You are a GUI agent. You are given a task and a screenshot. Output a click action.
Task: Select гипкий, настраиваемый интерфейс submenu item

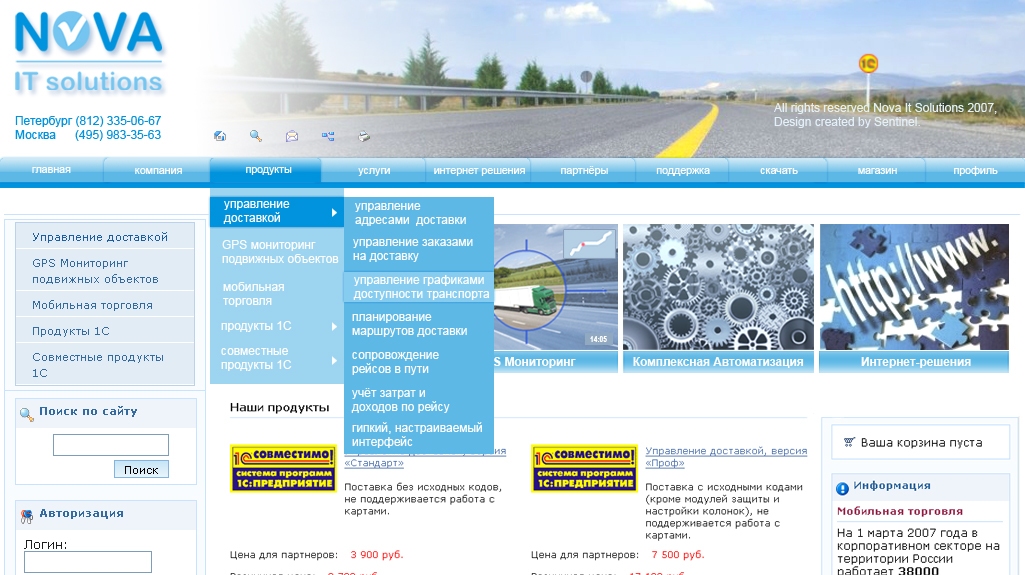pos(419,435)
